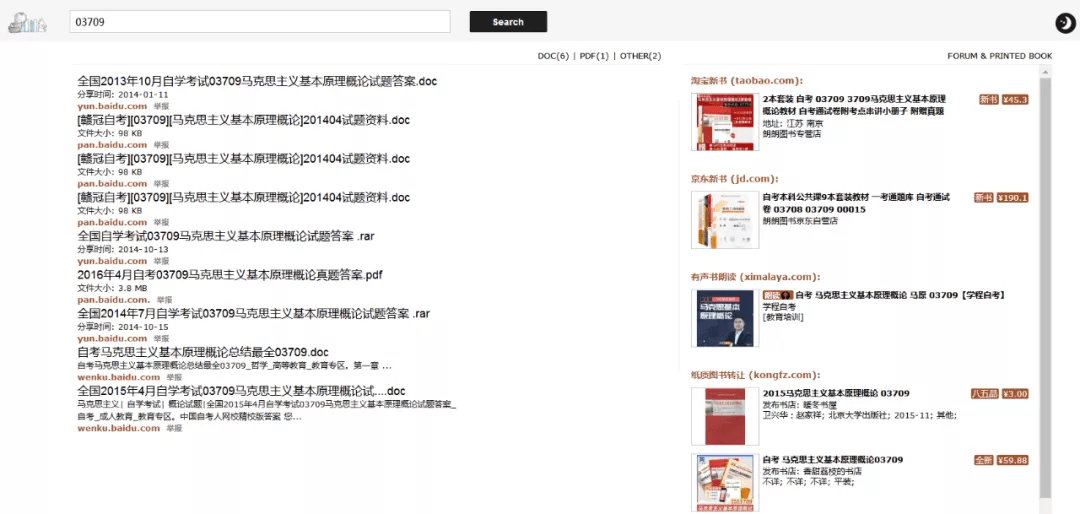
Task: Click the search box containing 03709
Action: point(260,21)
